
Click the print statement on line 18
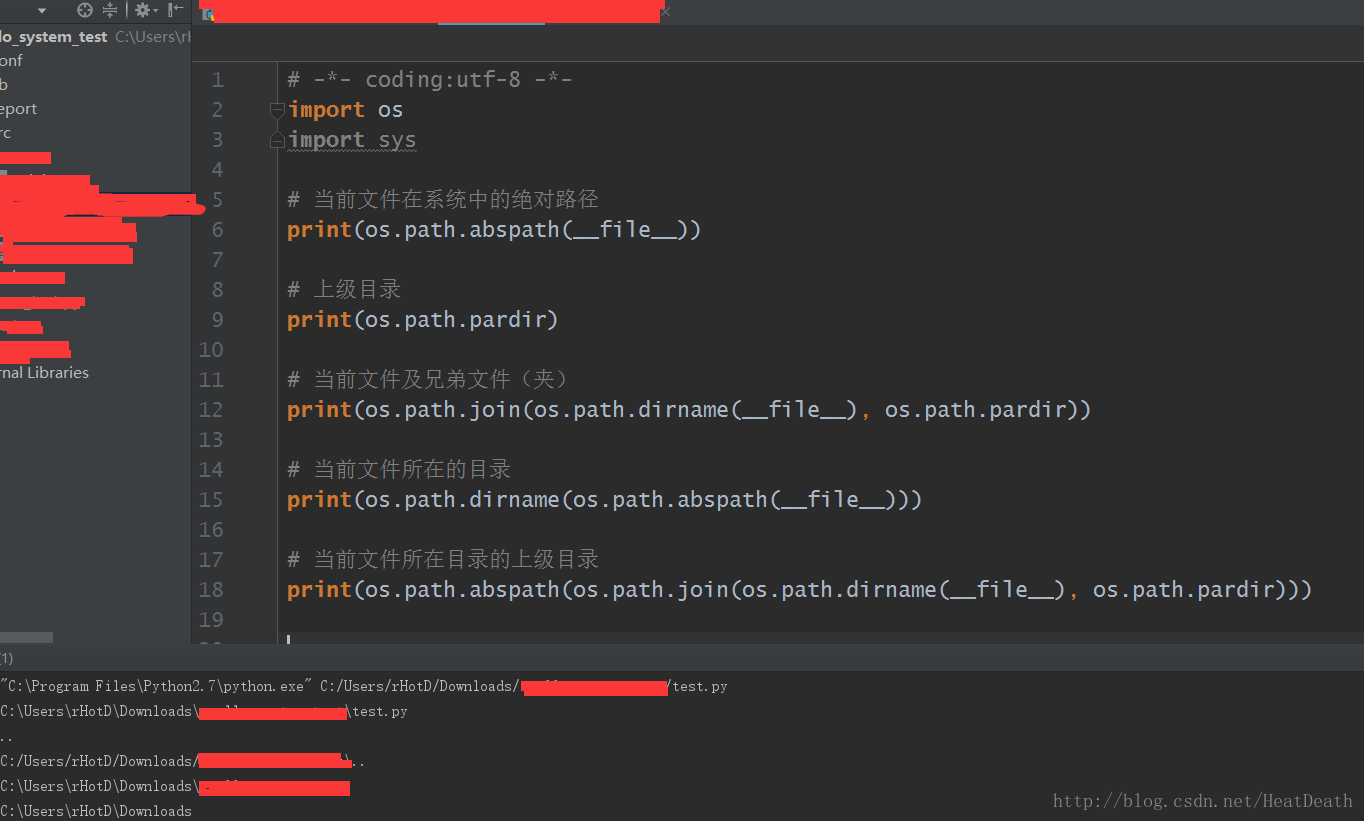tap(799, 590)
